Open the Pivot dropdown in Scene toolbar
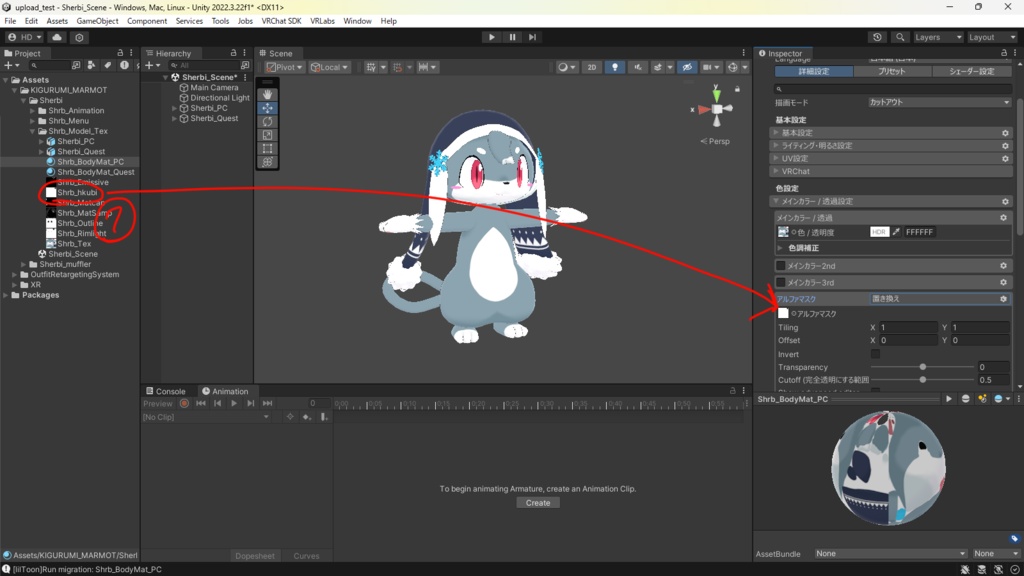Viewport: 1024px width, 576px height. (x=285, y=67)
